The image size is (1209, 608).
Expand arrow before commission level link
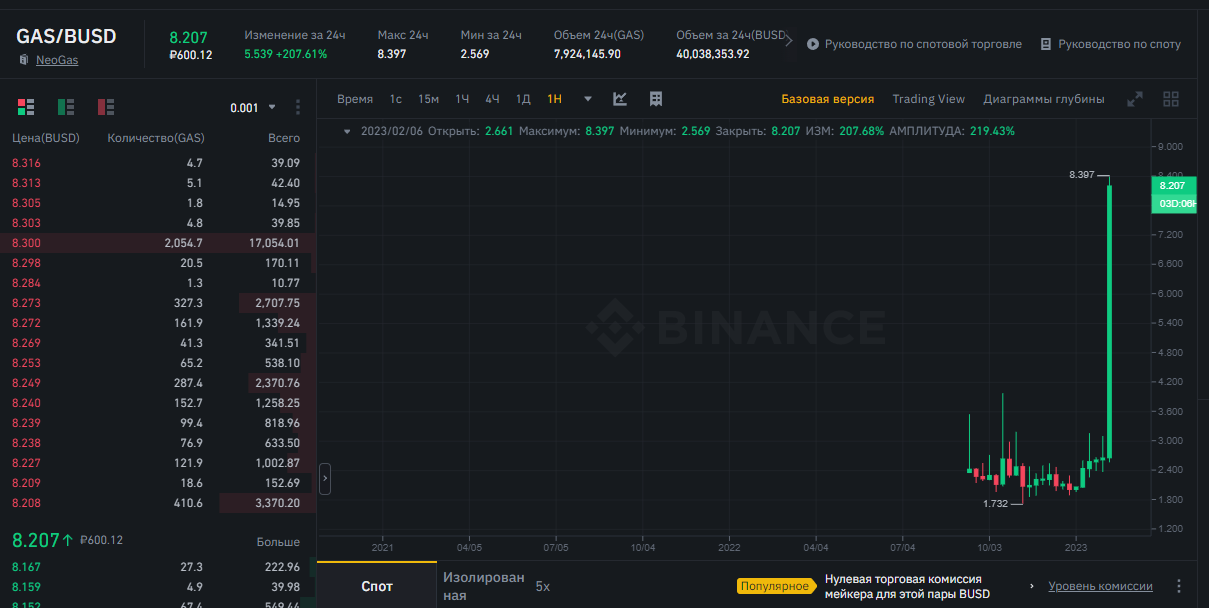(1032, 586)
